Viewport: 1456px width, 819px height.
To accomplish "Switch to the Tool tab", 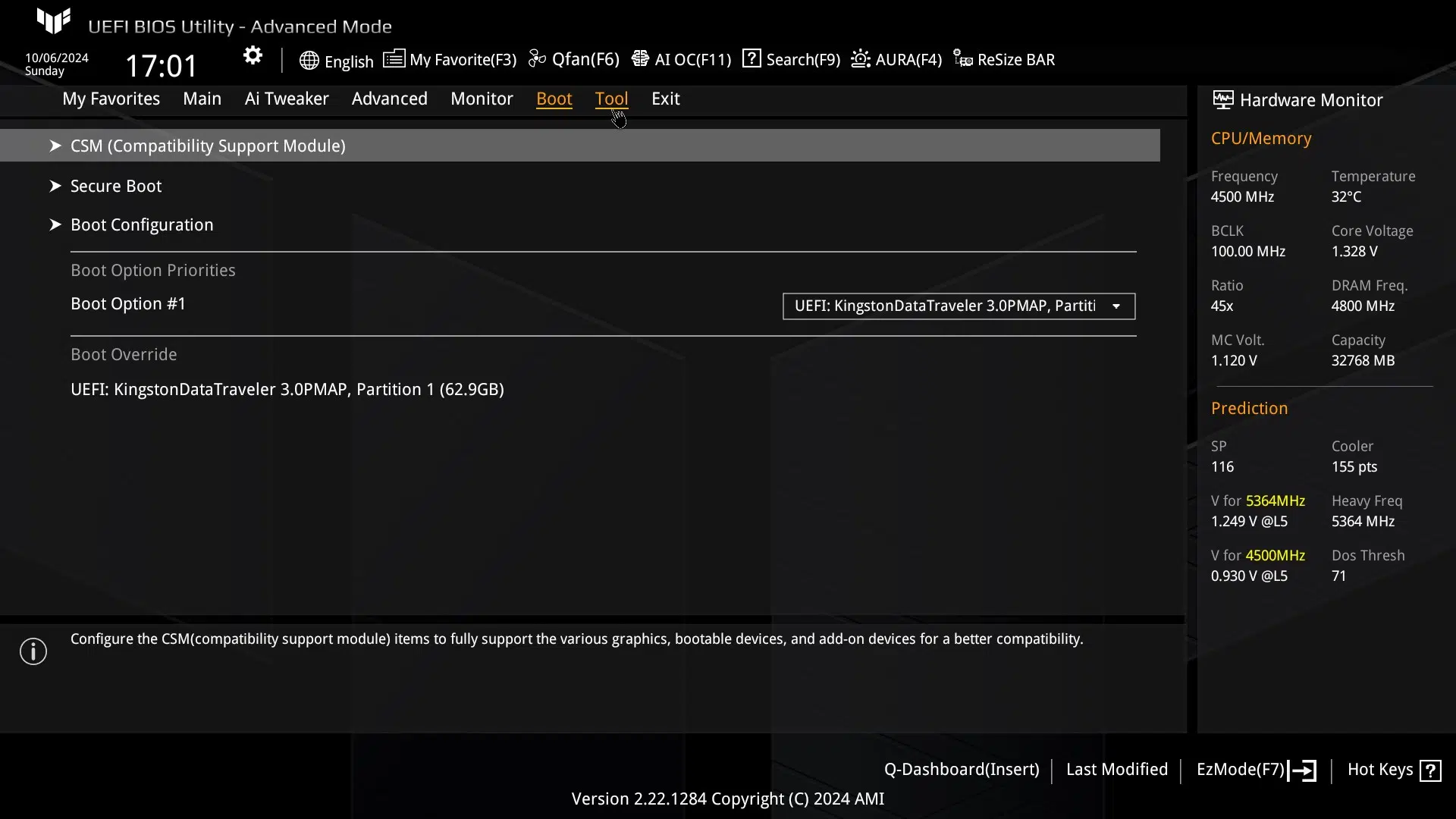I will pos(611,99).
